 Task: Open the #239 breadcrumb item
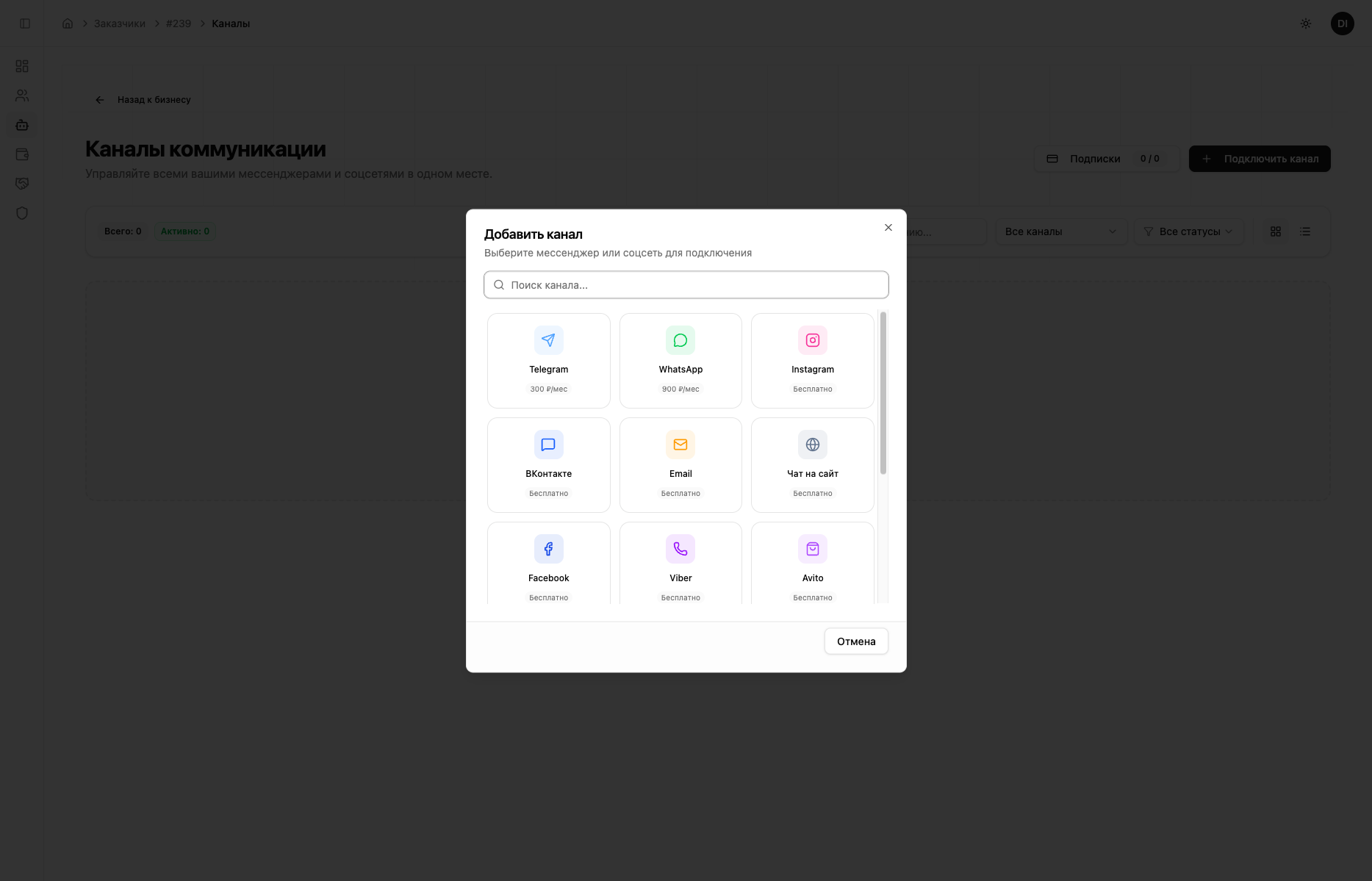tap(179, 24)
